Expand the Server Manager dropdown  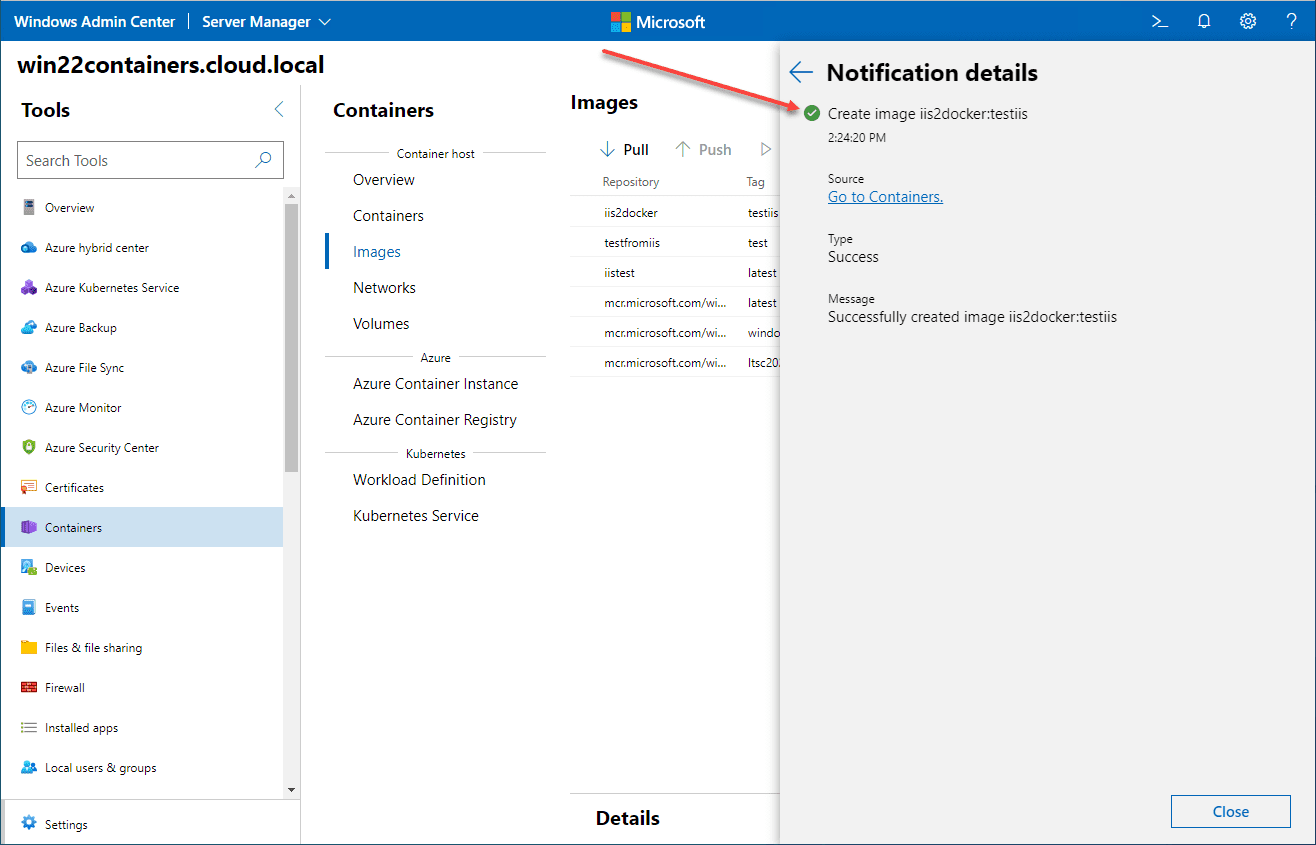tap(266, 21)
